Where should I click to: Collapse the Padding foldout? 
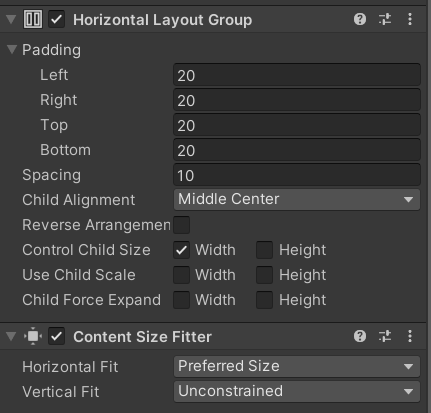point(12,49)
